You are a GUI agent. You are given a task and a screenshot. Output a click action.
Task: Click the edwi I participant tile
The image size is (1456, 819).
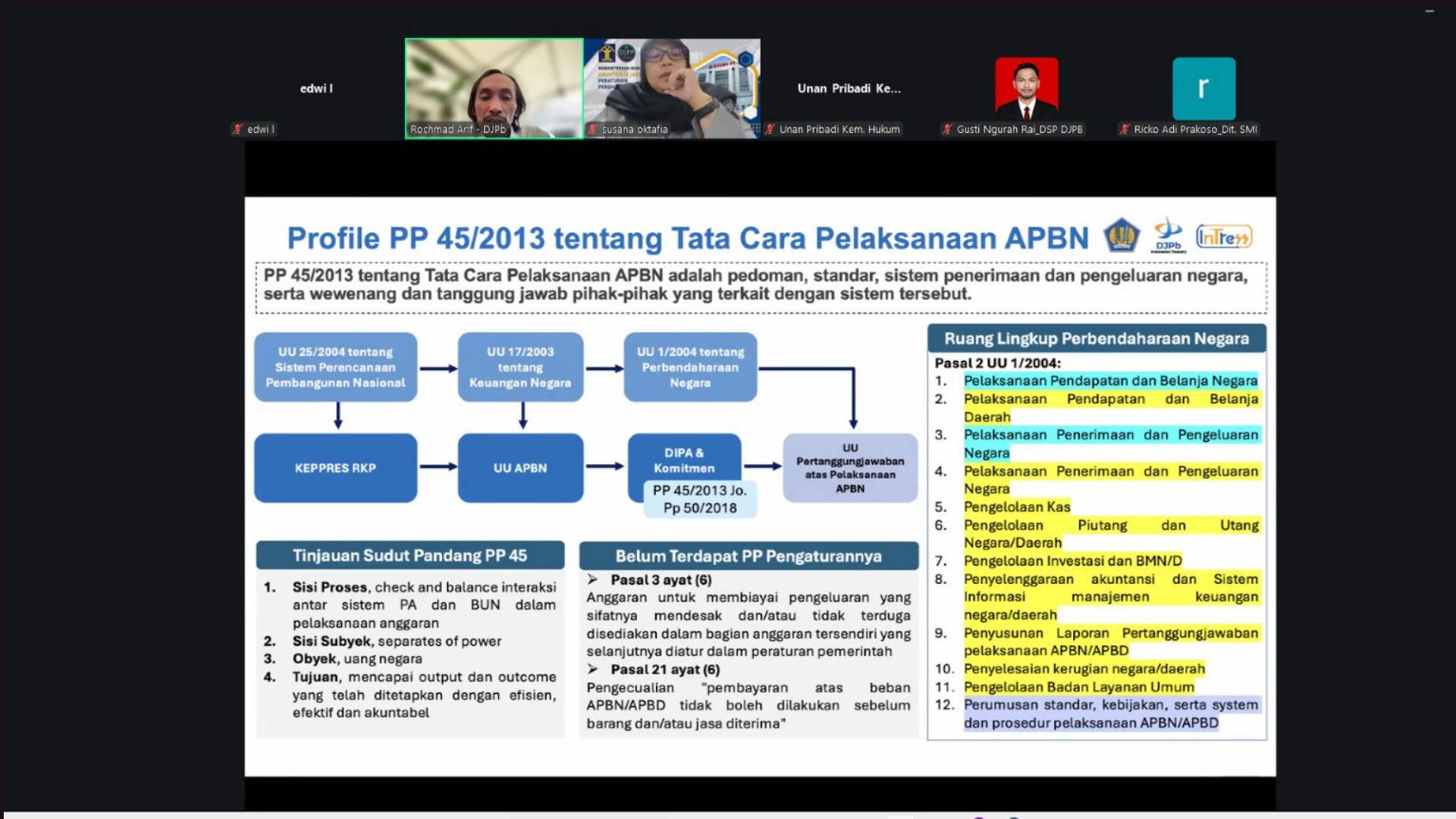click(316, 89)
